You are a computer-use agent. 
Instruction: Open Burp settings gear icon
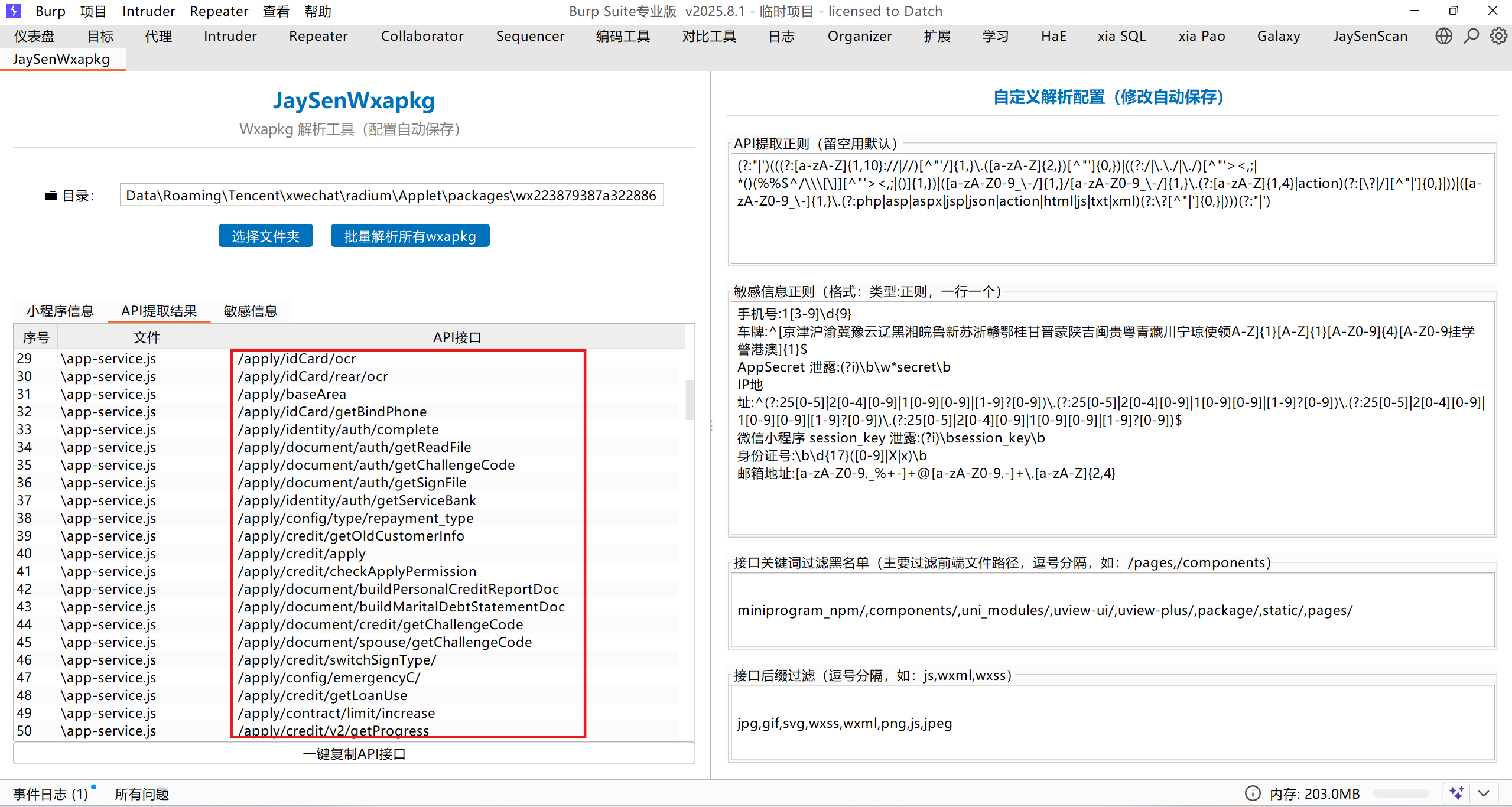(1498, 37)
